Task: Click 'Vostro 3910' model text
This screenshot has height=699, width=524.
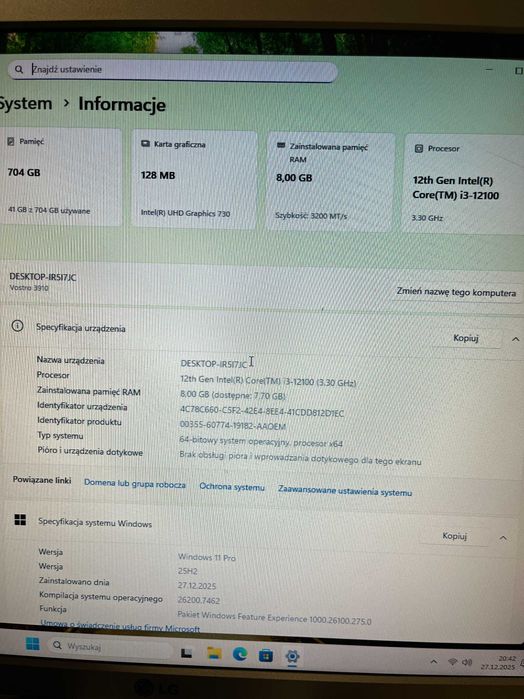Action: click(29, 288)
